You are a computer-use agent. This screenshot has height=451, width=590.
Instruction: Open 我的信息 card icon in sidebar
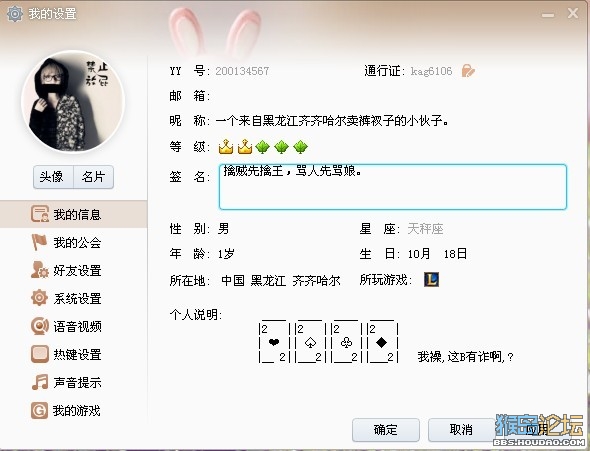40,214
